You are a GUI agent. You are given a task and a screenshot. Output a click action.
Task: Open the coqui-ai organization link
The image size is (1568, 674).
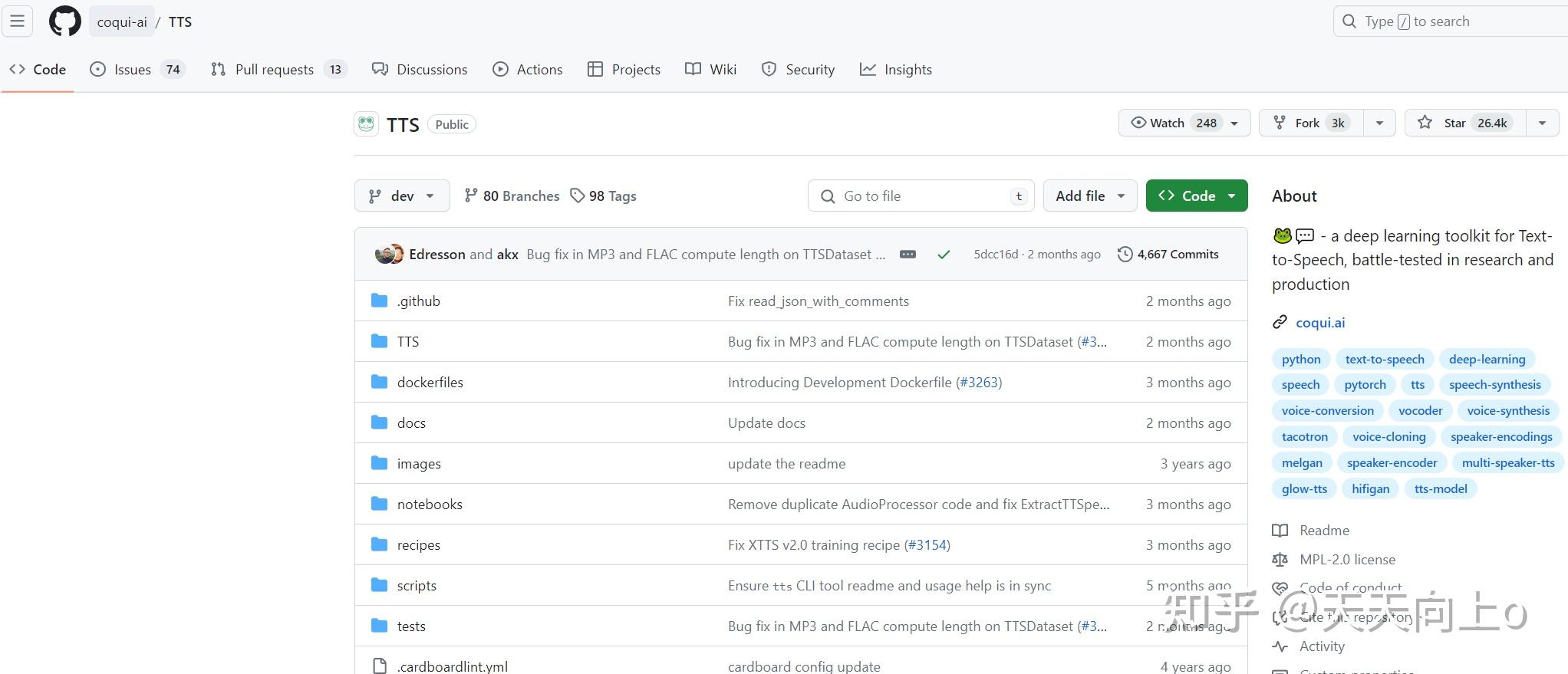[122, 21]
